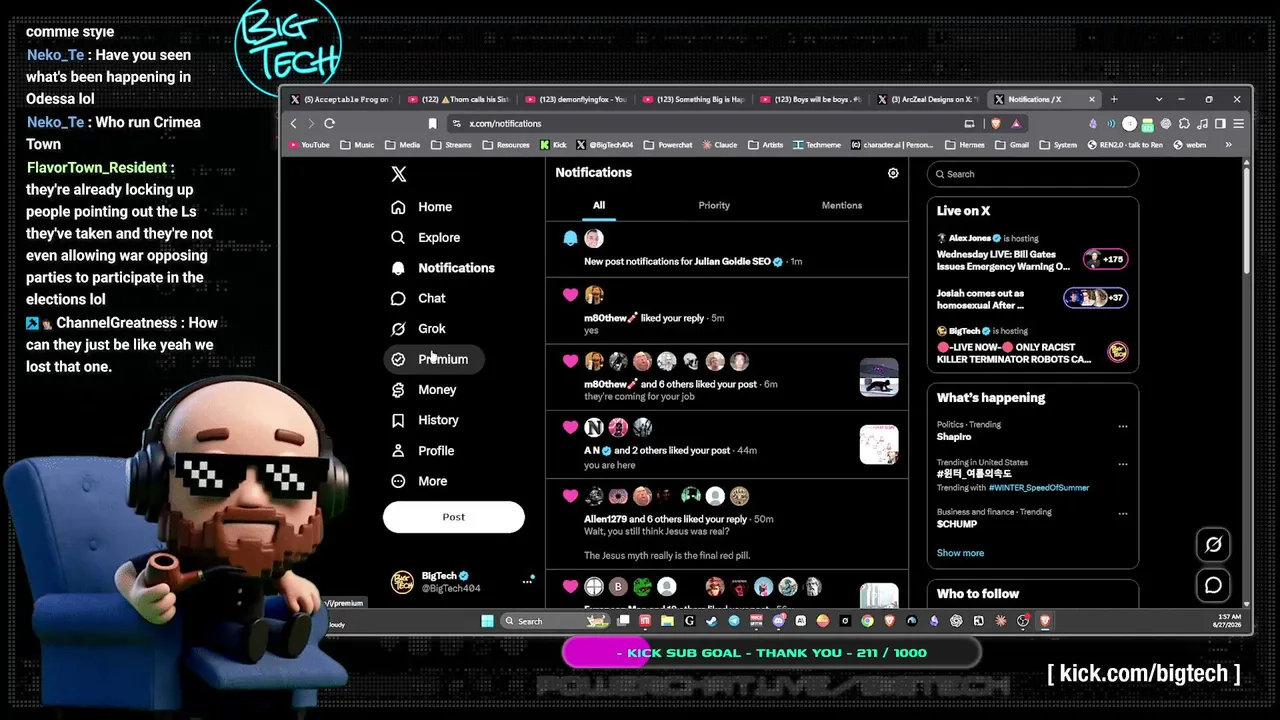Open Home in the X sidebar
Image resolution: width=1280 pixels, height=720 pixels.
pos(421,207)
